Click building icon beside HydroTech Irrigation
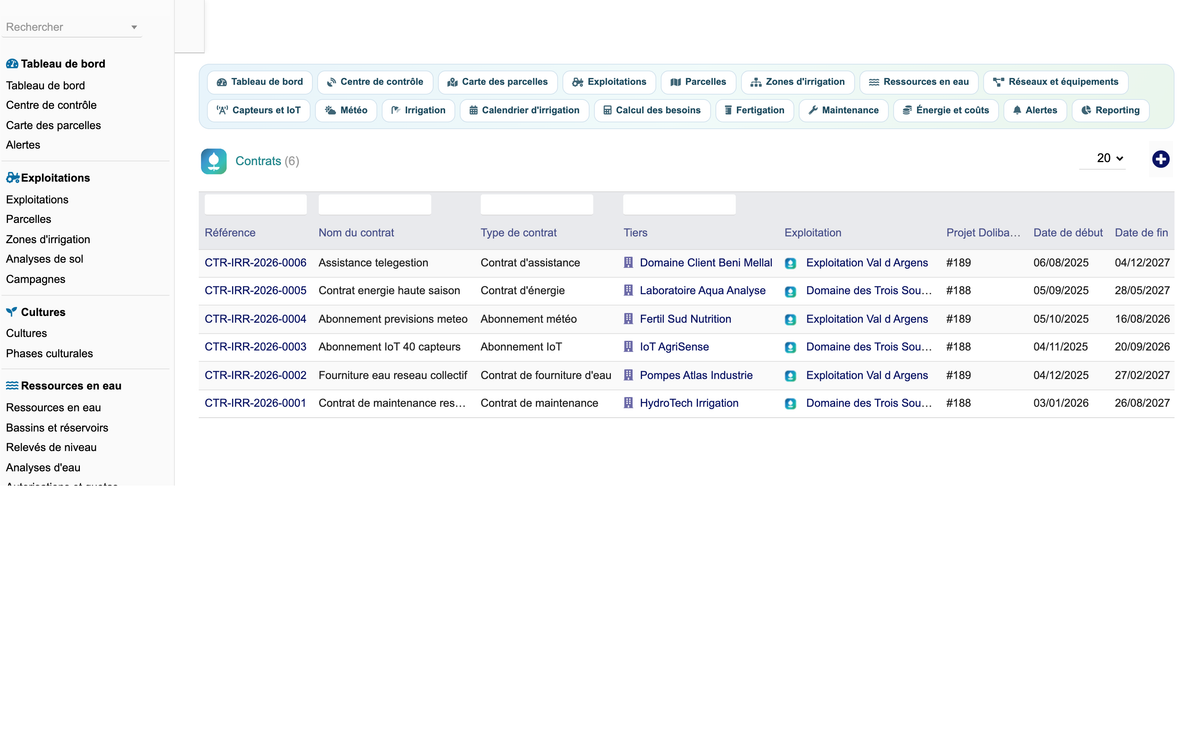Viewport: 1200px width, 743px height. [629, 403]
